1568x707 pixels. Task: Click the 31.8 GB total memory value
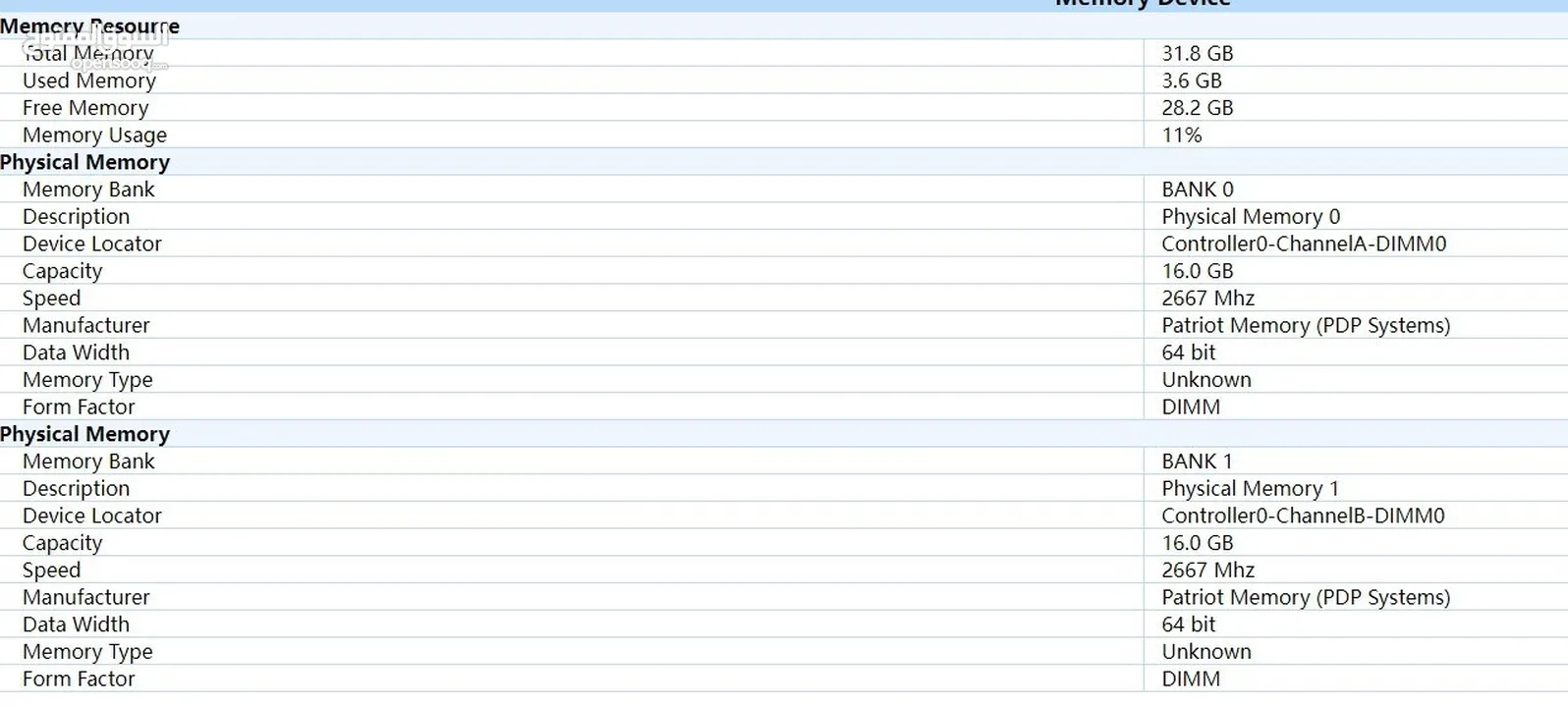click(1197, 53)
